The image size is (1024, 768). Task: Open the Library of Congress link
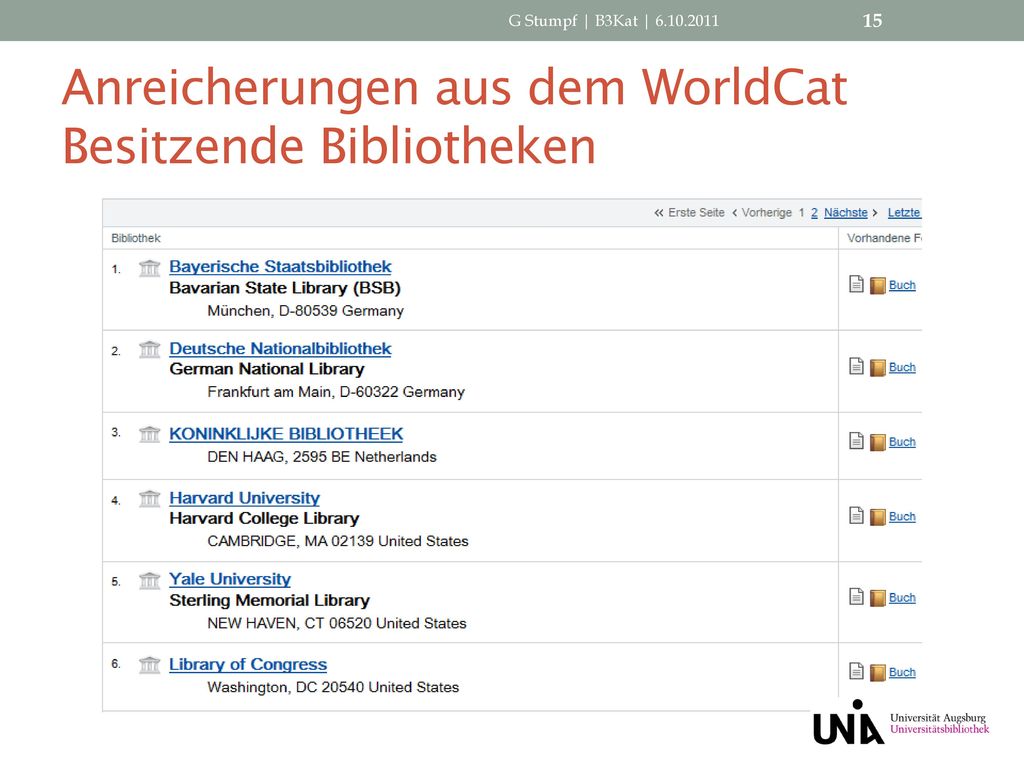click(x=248, y=664)
